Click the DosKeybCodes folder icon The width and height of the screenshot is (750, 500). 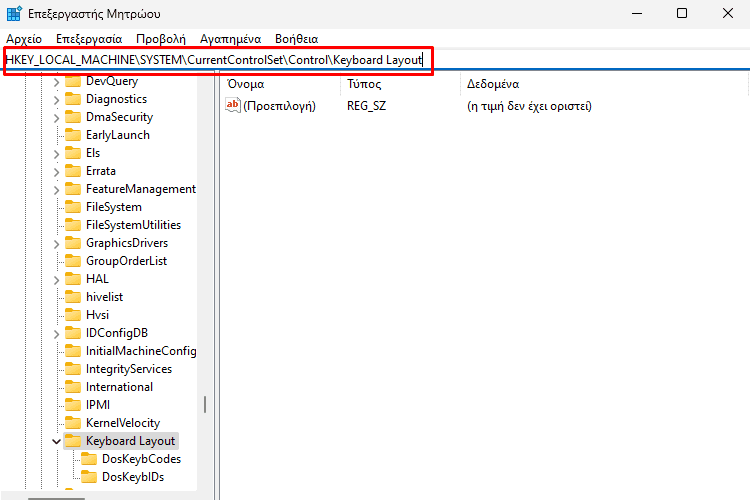(x=89, y=459)
